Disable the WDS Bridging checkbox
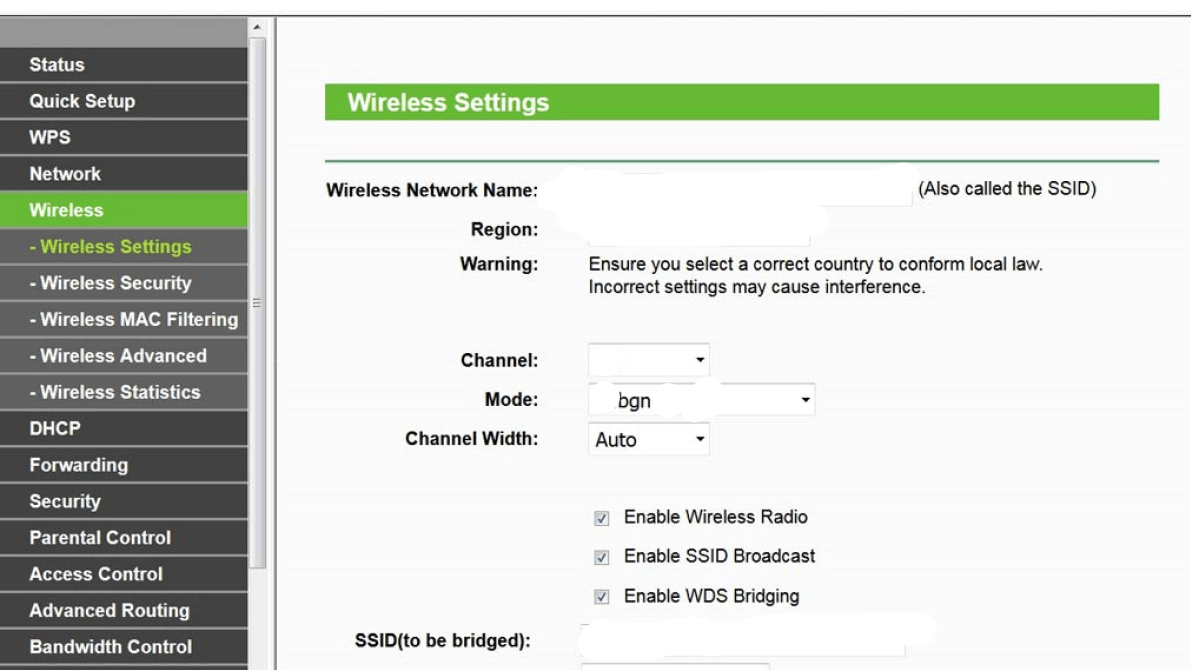The height and width of the screenshot is (670, 1191). 602,597
